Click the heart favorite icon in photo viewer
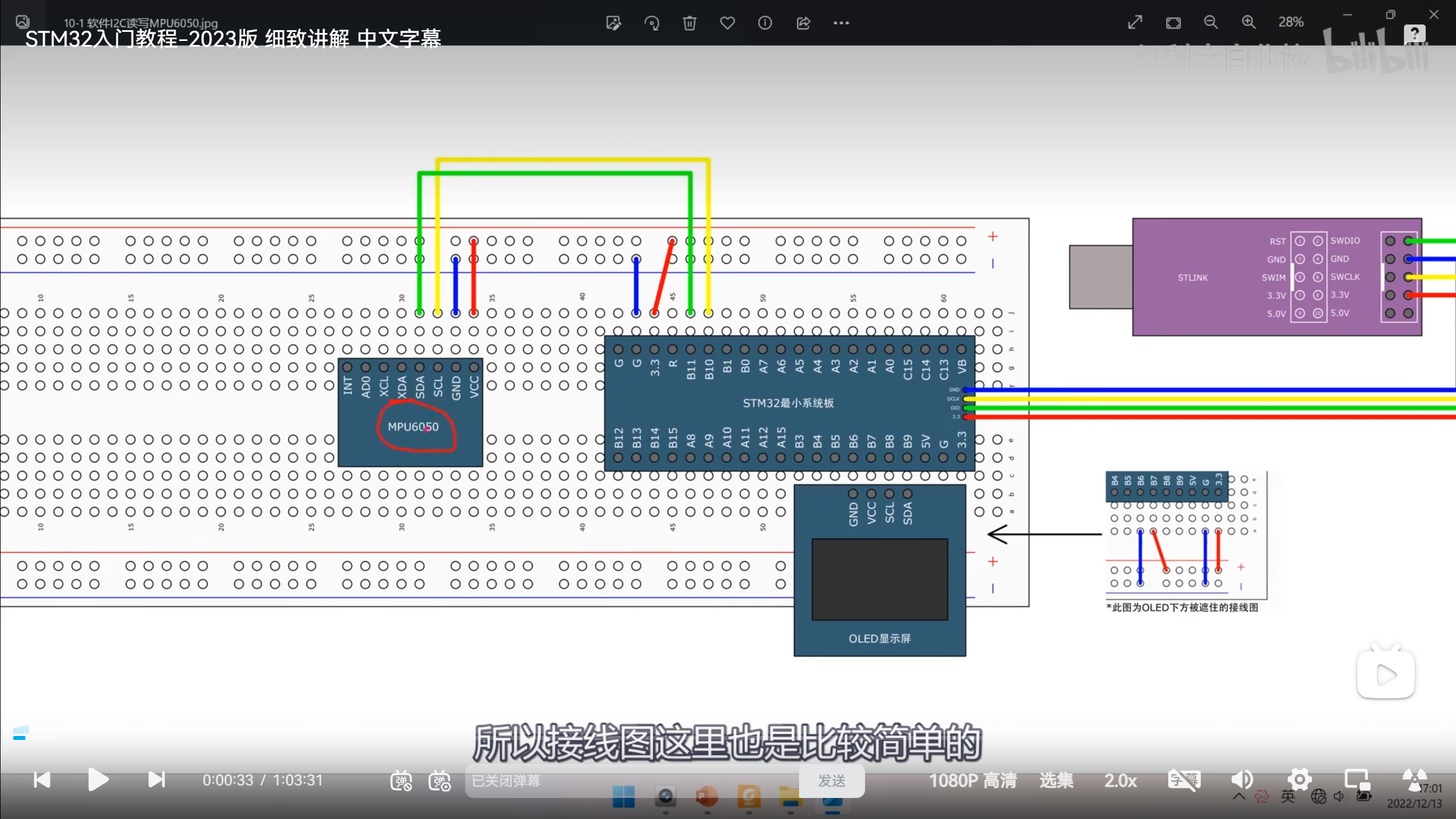1456x819 pixels. (x=727, y=23)
